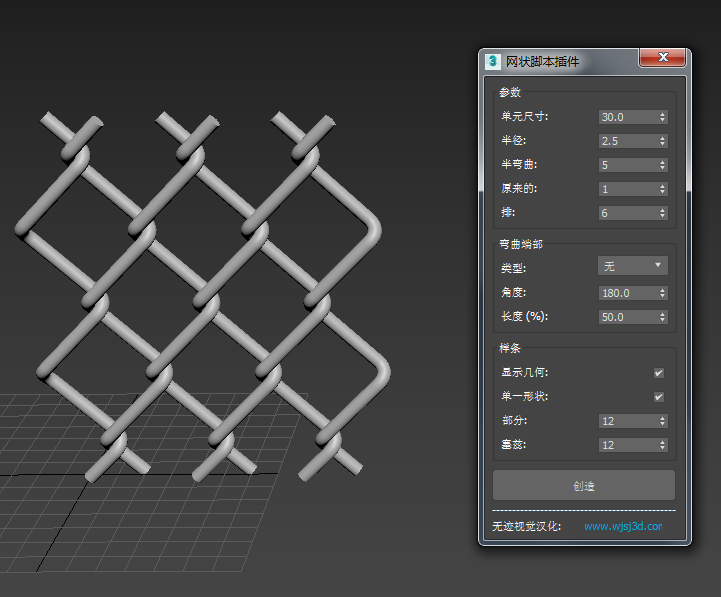Image resolution: width=721 pixels, height=597 pixels.
Task: Toggle the 单一形状 checkbox
Action: (x=659, y=397)
